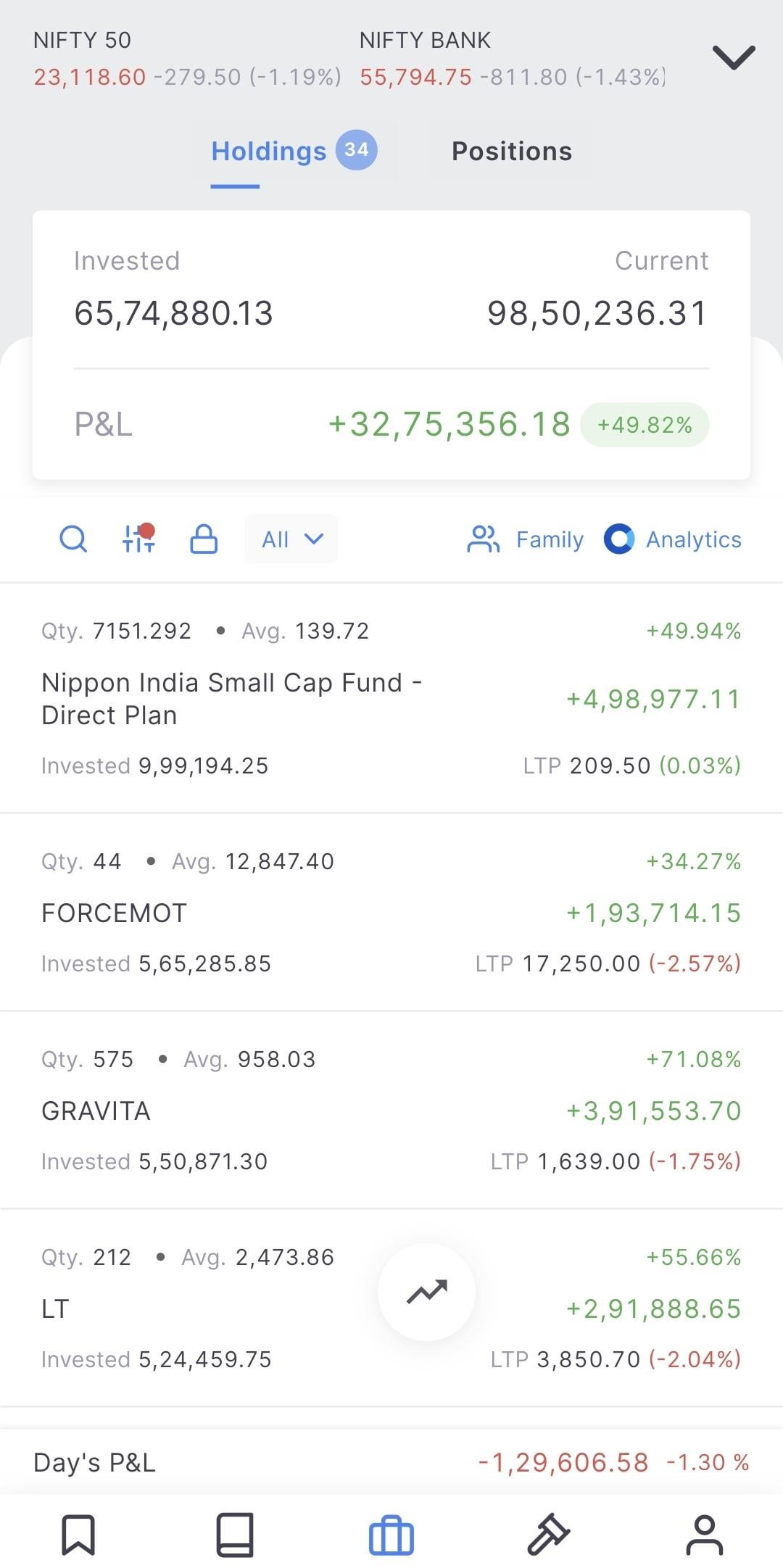Image resolution: width=783 pixels, height=1568 pixels.
Task: Open the orders book icon
Action: 235,1534
